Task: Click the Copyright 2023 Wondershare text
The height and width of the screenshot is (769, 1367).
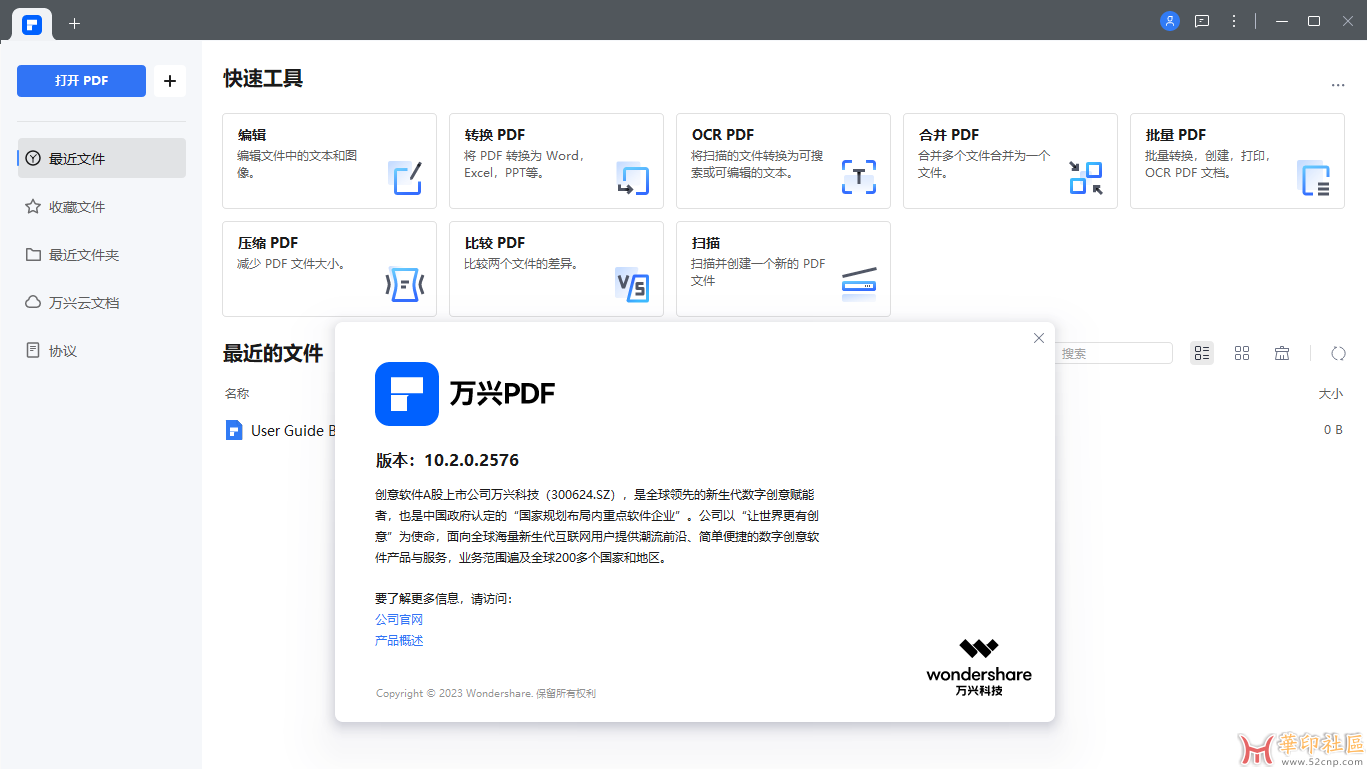Action: (486, 693)
